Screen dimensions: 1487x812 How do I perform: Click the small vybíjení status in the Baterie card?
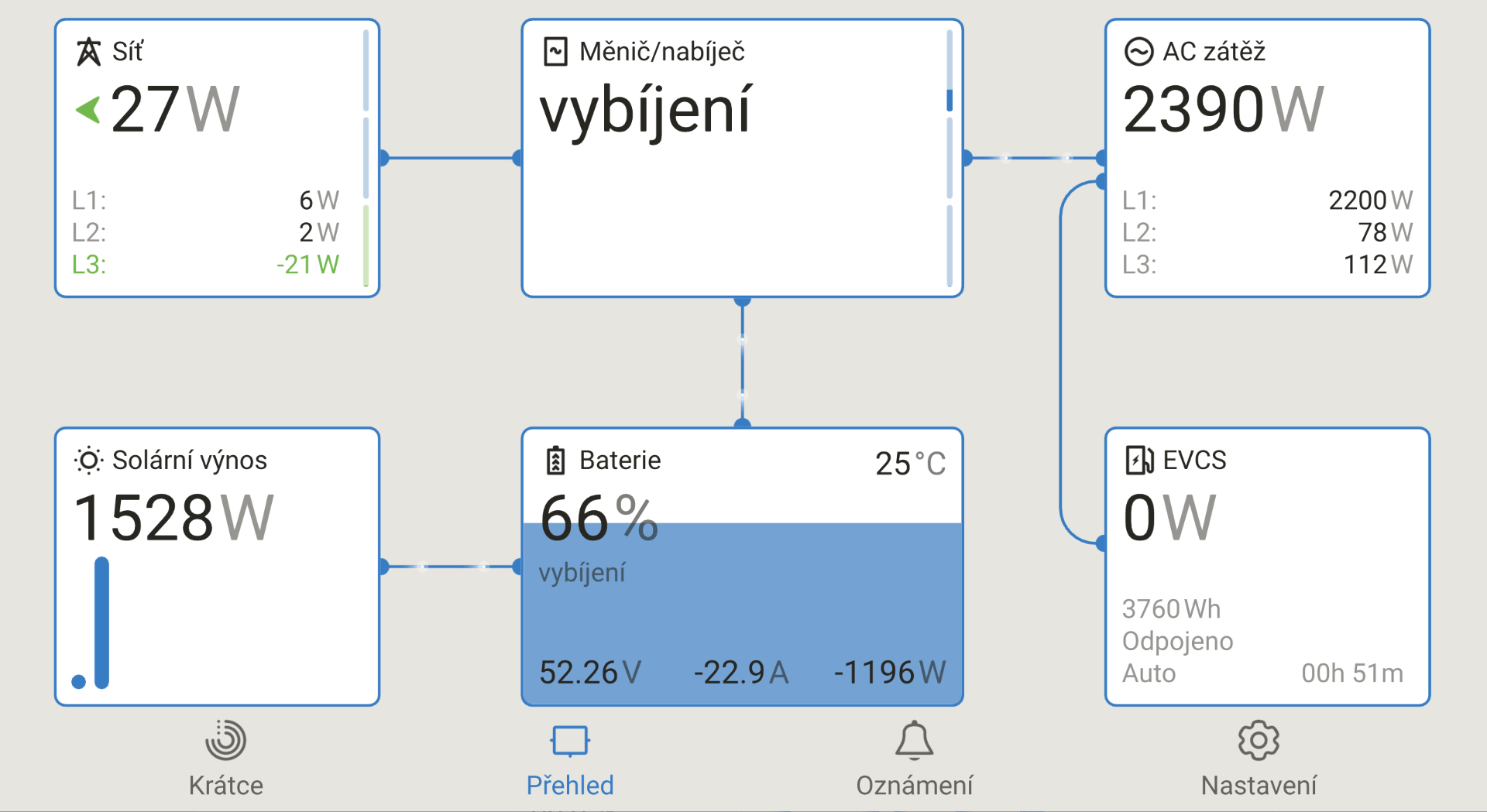[x=582, y=574]
